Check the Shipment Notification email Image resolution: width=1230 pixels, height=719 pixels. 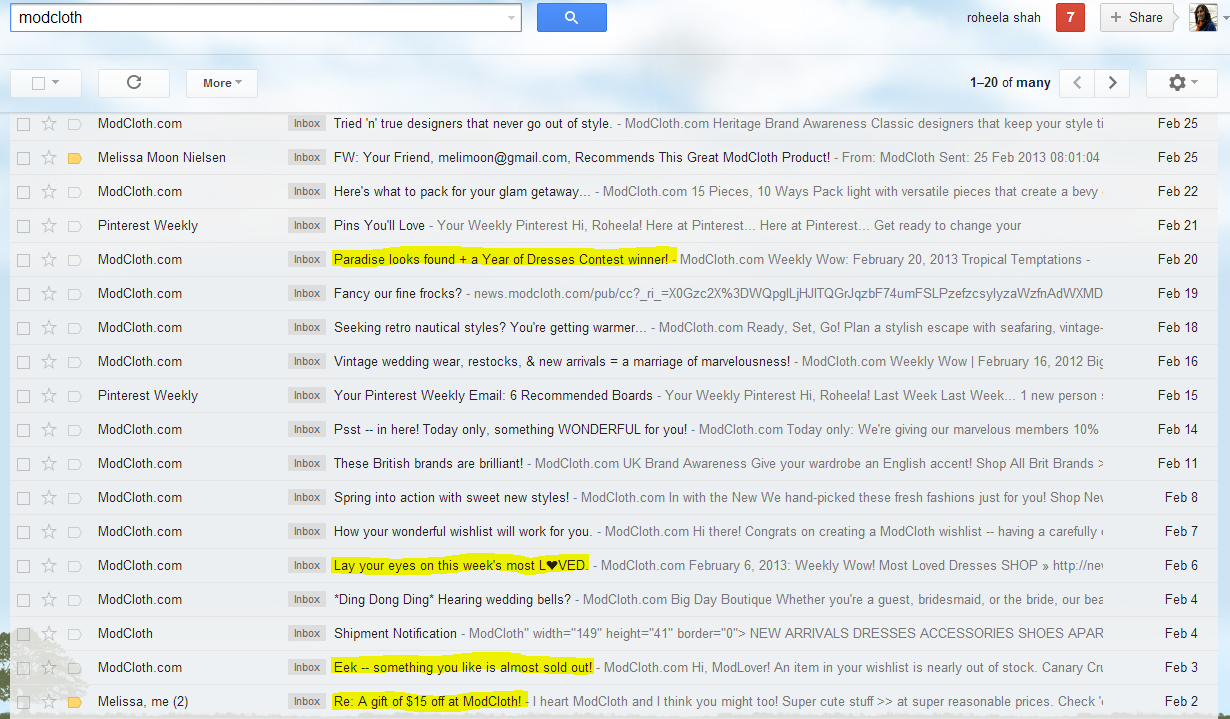click(x=23, y=633)
